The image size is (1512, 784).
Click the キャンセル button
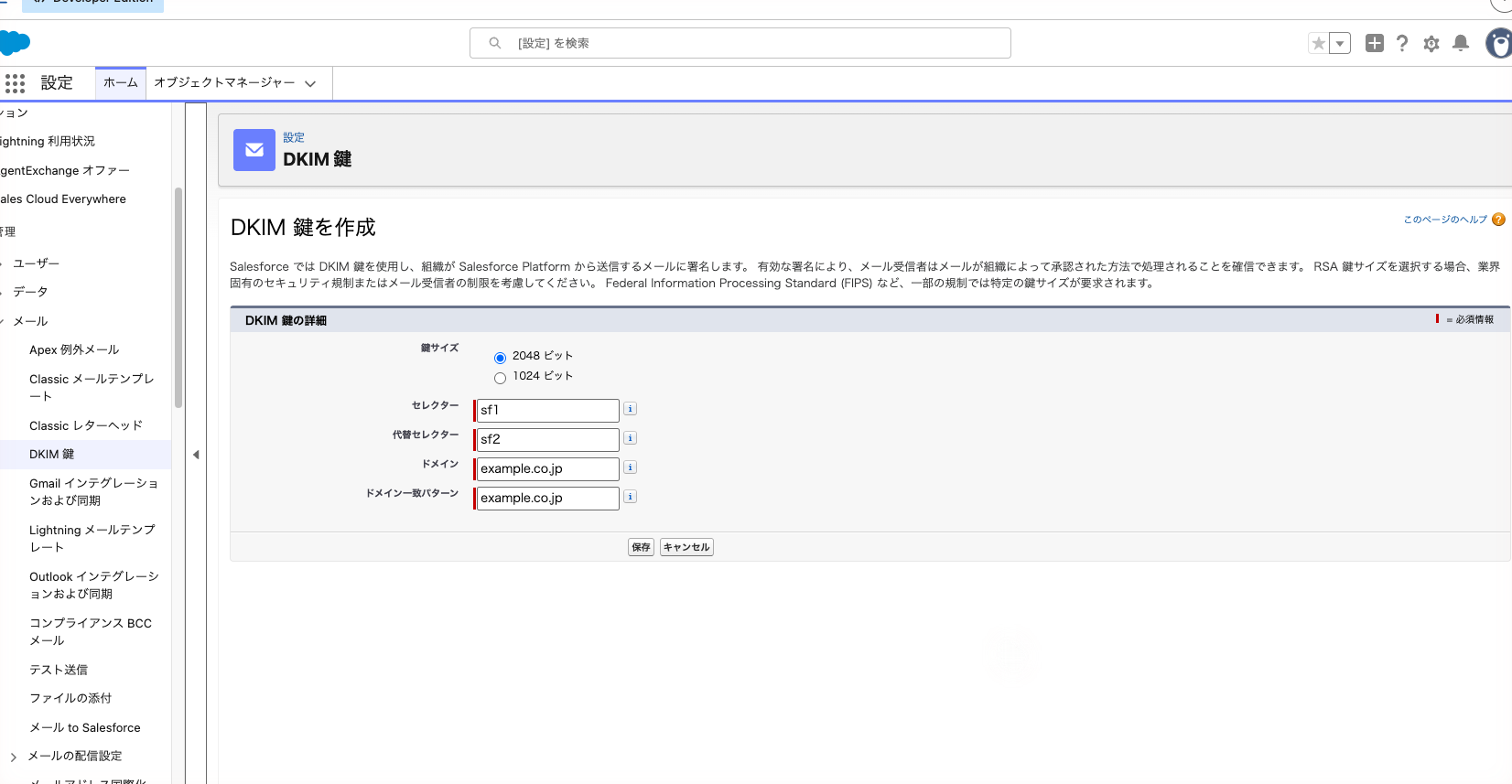(686, 547)
